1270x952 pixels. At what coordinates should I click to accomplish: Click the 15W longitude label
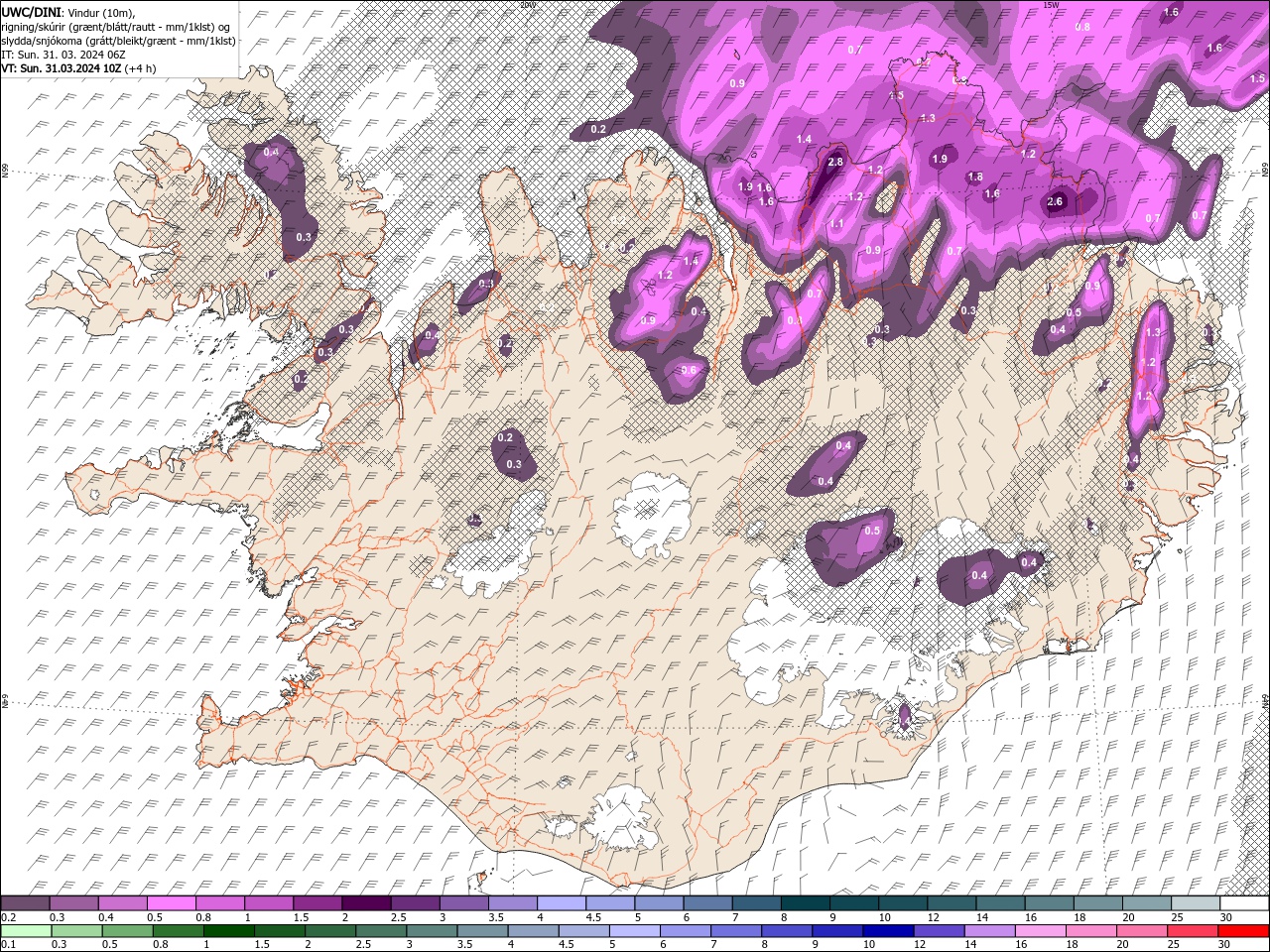click(x=1051, y=4)
